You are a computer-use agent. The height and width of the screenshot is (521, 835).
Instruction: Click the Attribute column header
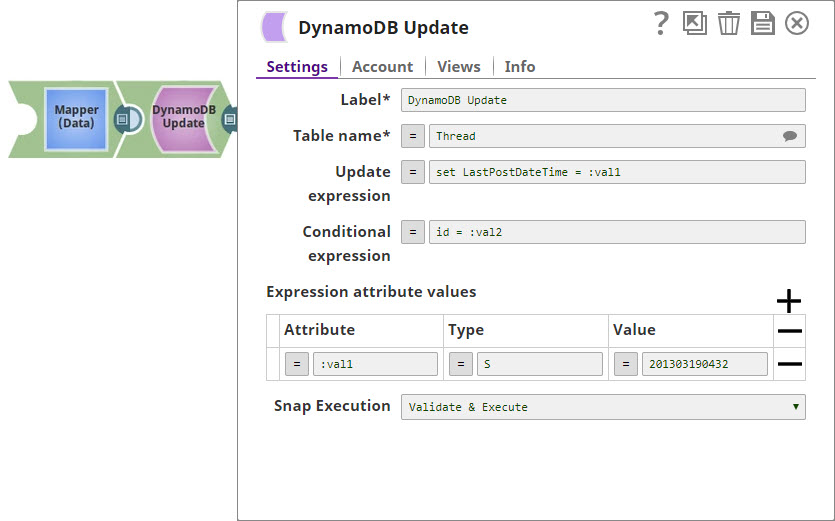pos(320,330)
